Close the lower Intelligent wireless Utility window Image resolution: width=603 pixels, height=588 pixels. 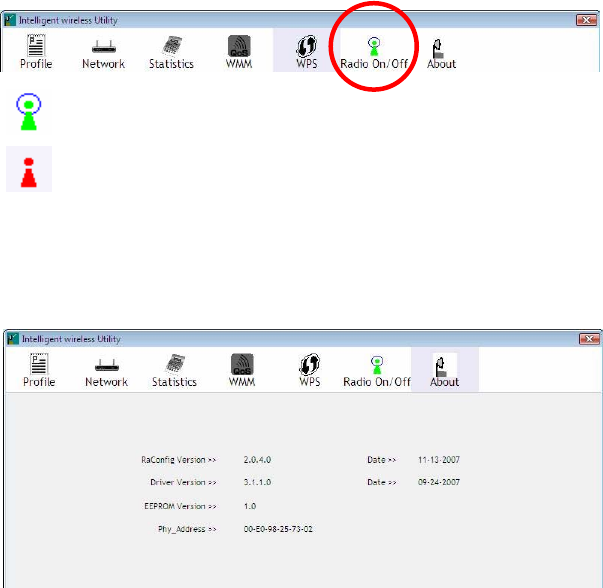click(x=589, y=339)
